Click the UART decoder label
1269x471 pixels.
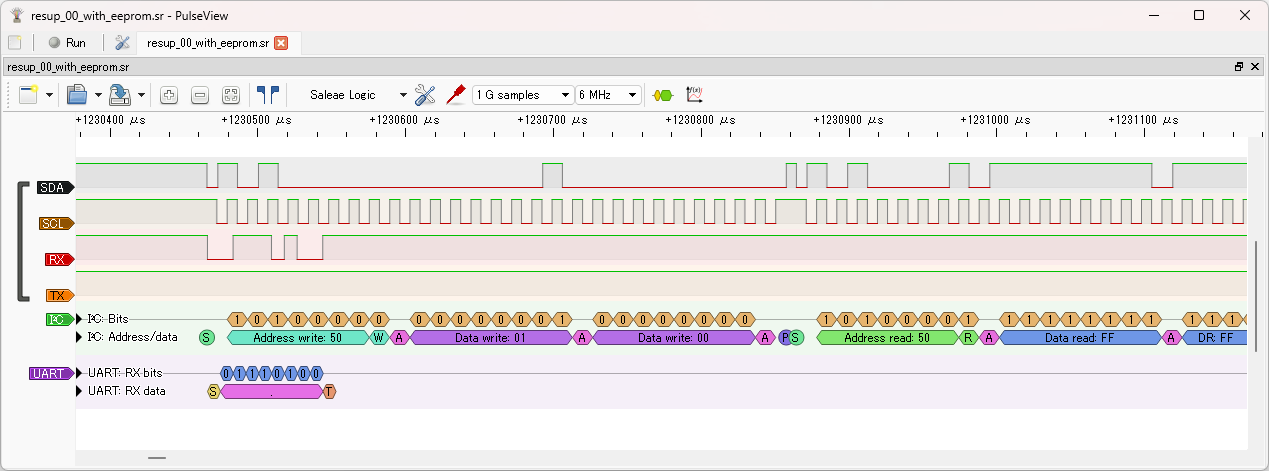coord(51,373)
